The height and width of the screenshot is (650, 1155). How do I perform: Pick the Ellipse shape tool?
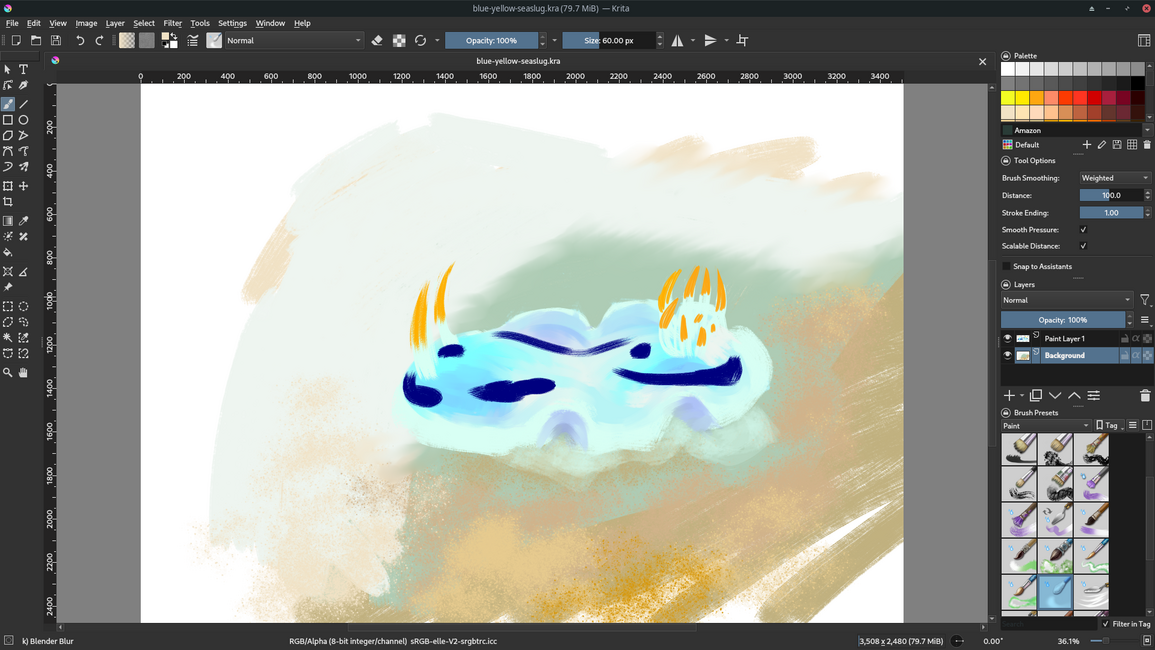23,120
